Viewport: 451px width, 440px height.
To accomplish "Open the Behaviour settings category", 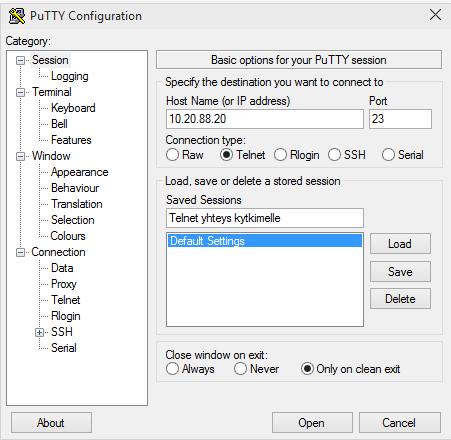I will (75, 188).
